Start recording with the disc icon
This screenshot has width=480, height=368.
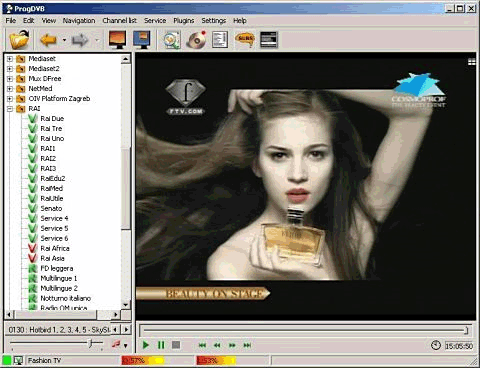pyautogui.click(x=196, y=40)
